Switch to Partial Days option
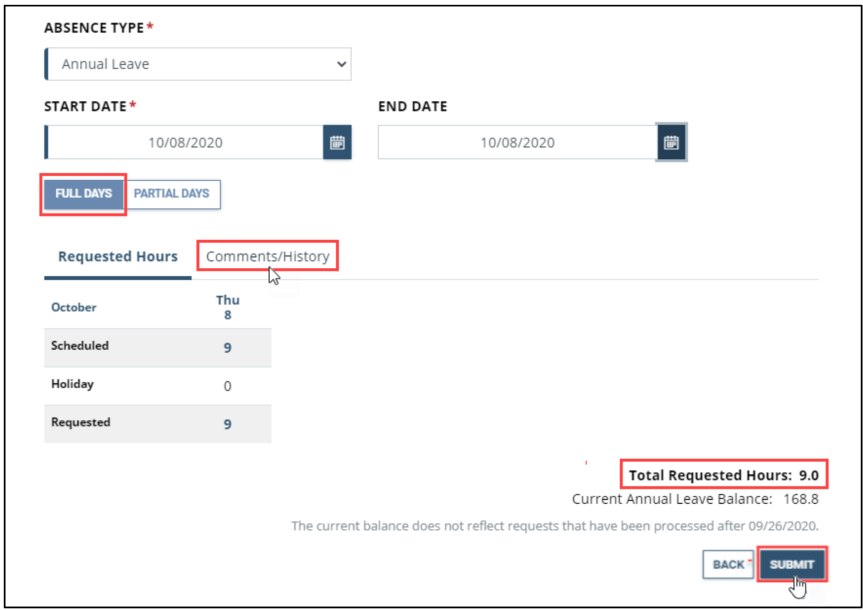The height and width of the screenshot is (610, 863). point(172,194)
